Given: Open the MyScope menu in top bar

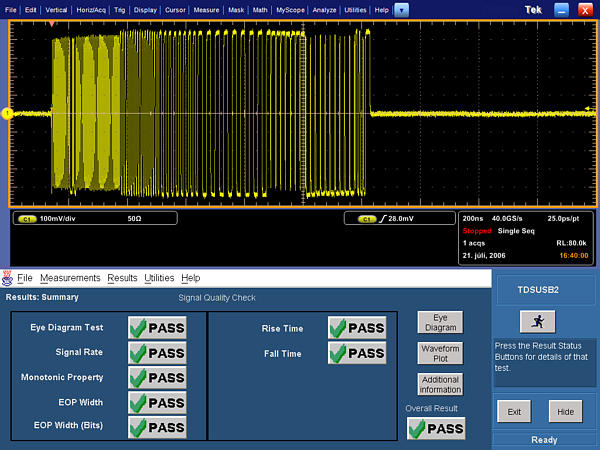Looking at the screenshot, I should tap(291, 9).
